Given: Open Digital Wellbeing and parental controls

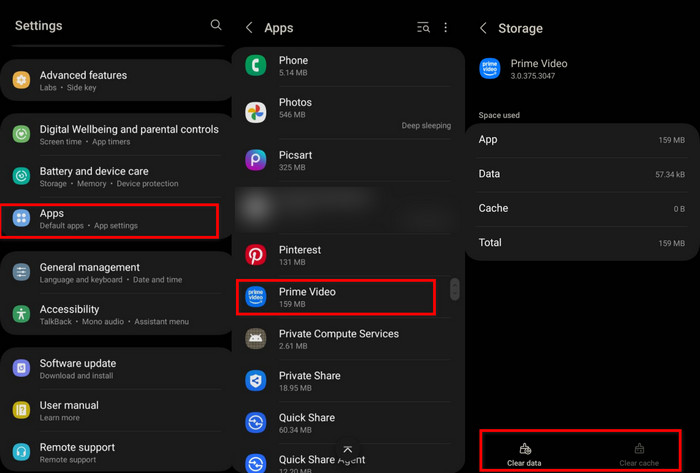Looking at the screenshot, I should point(116,135).
